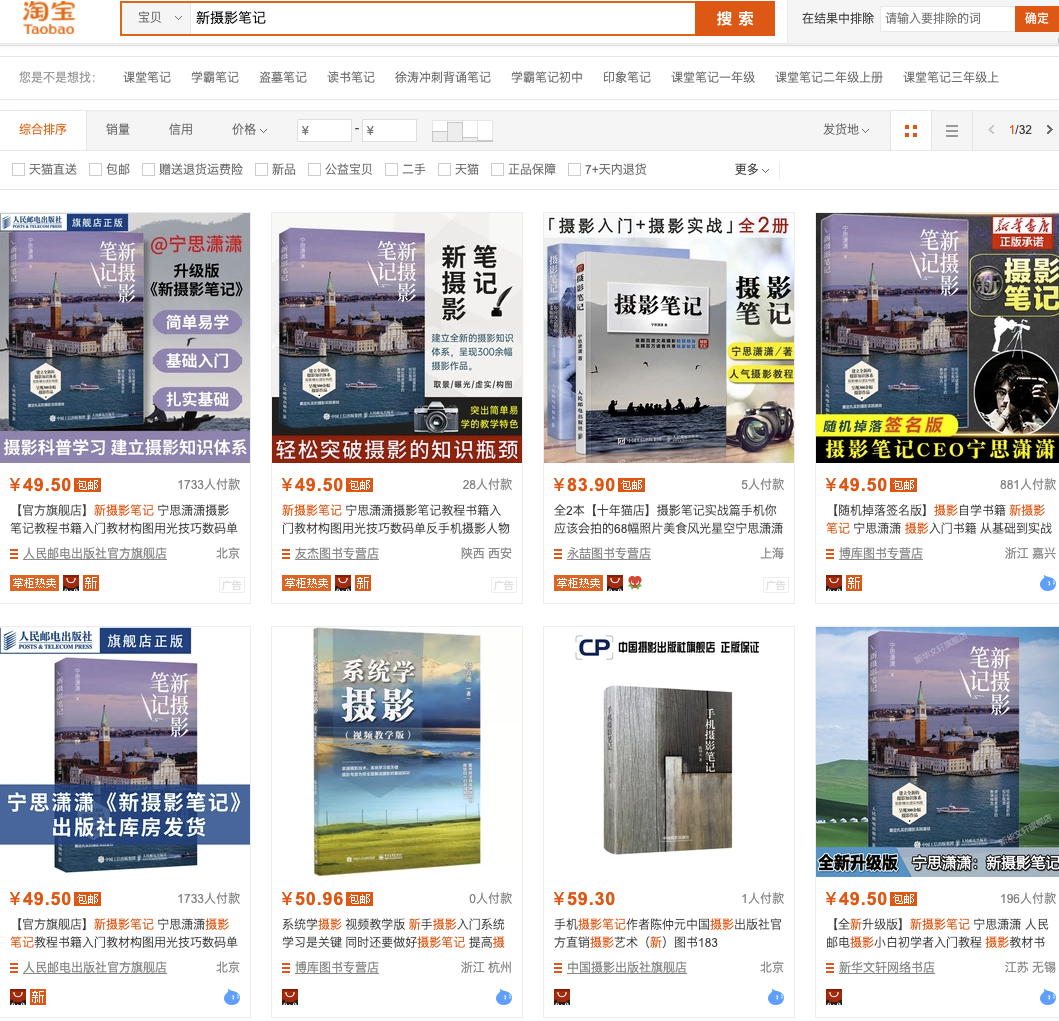Open 手机摄影笔记 product thumbnail
Screen dimensions: 1059x1021
(669, 752)
